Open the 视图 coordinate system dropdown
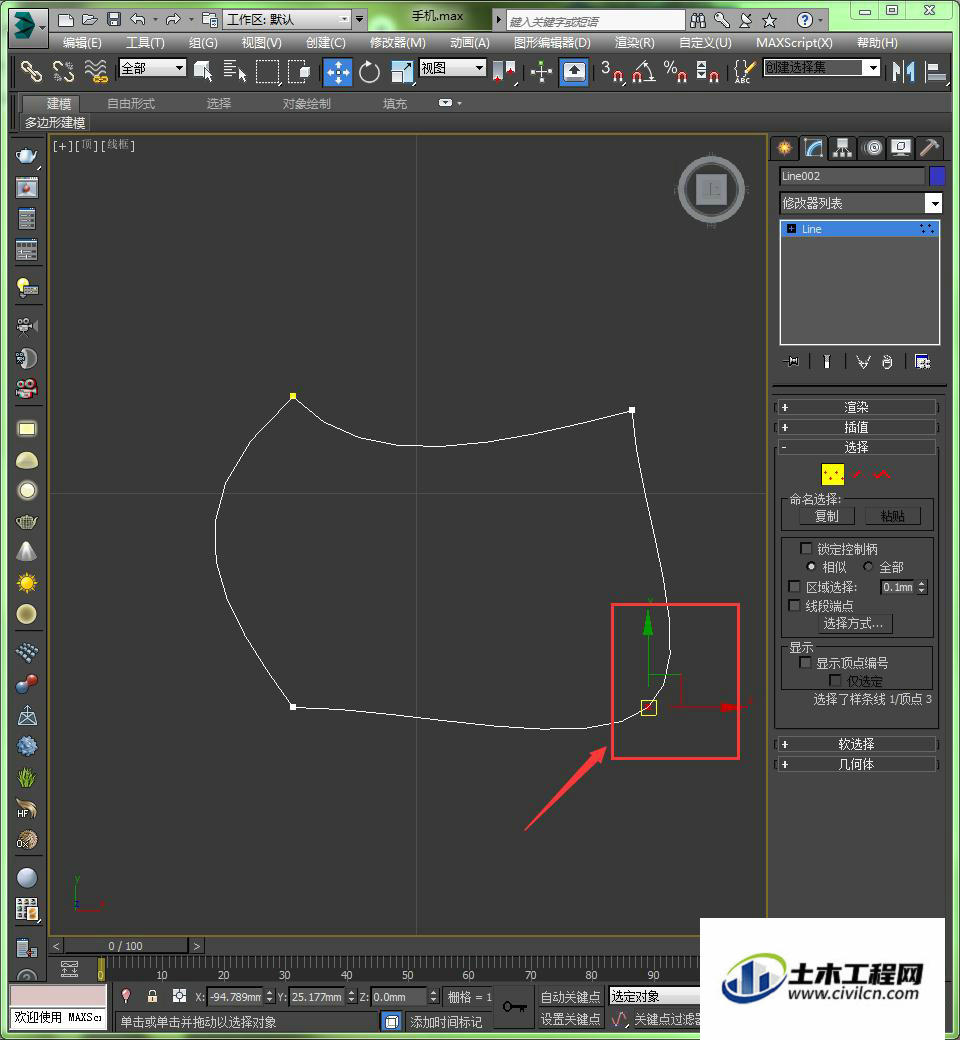Viewport: 960px width, 1040px height. pyautogui.click(x=452, y=68)
